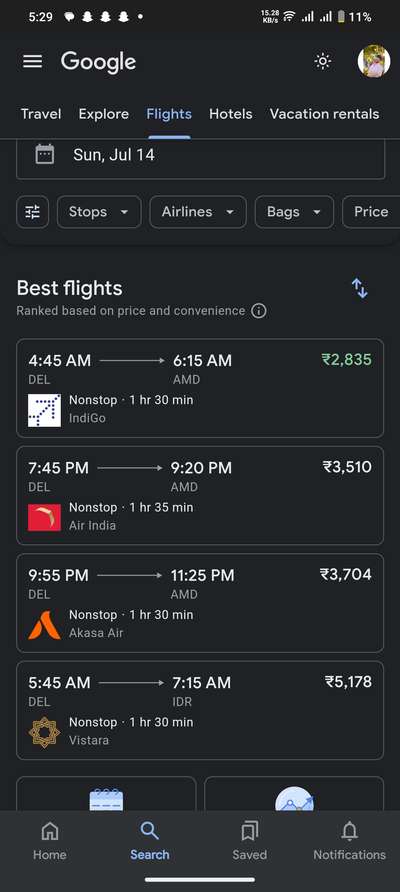Open the all filters sliders icon
400x892 pixels.
(32, 212)
